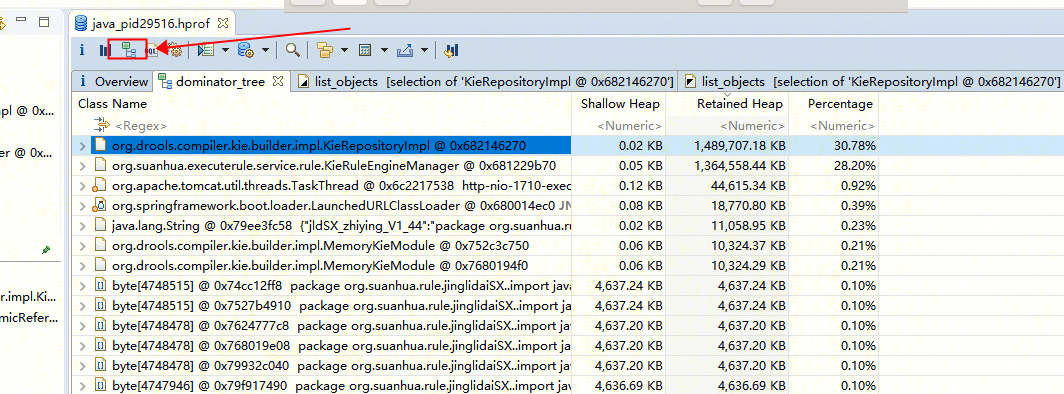
Task: Click the Regex filter icon under Class Name
Action: (102, 125)
